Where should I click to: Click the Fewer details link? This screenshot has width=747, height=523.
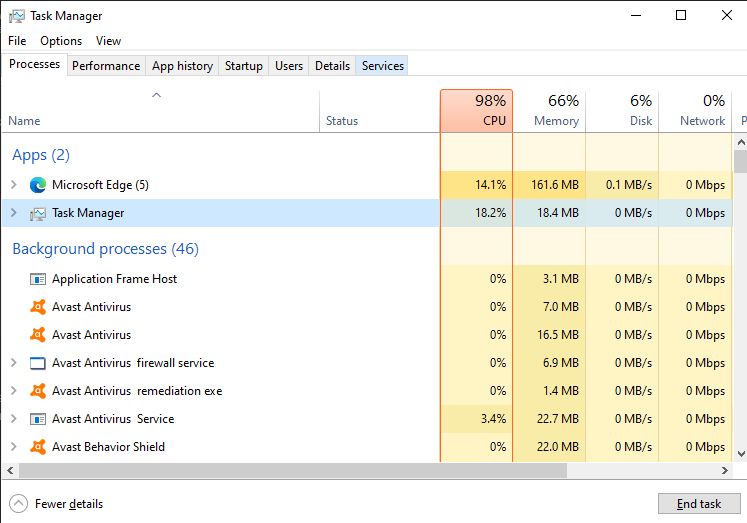(x=69, y=503)
